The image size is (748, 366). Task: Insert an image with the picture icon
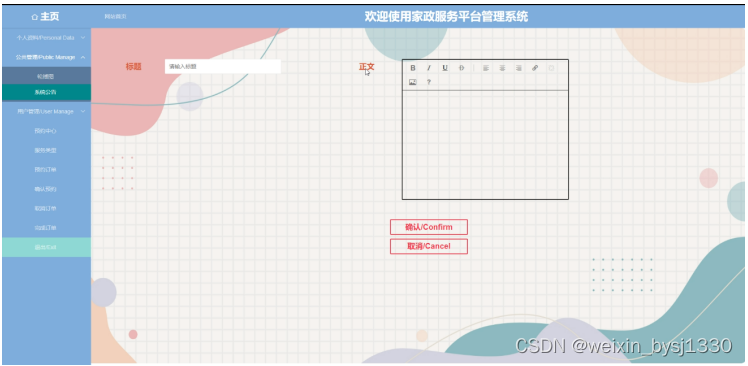pos(413,82)
